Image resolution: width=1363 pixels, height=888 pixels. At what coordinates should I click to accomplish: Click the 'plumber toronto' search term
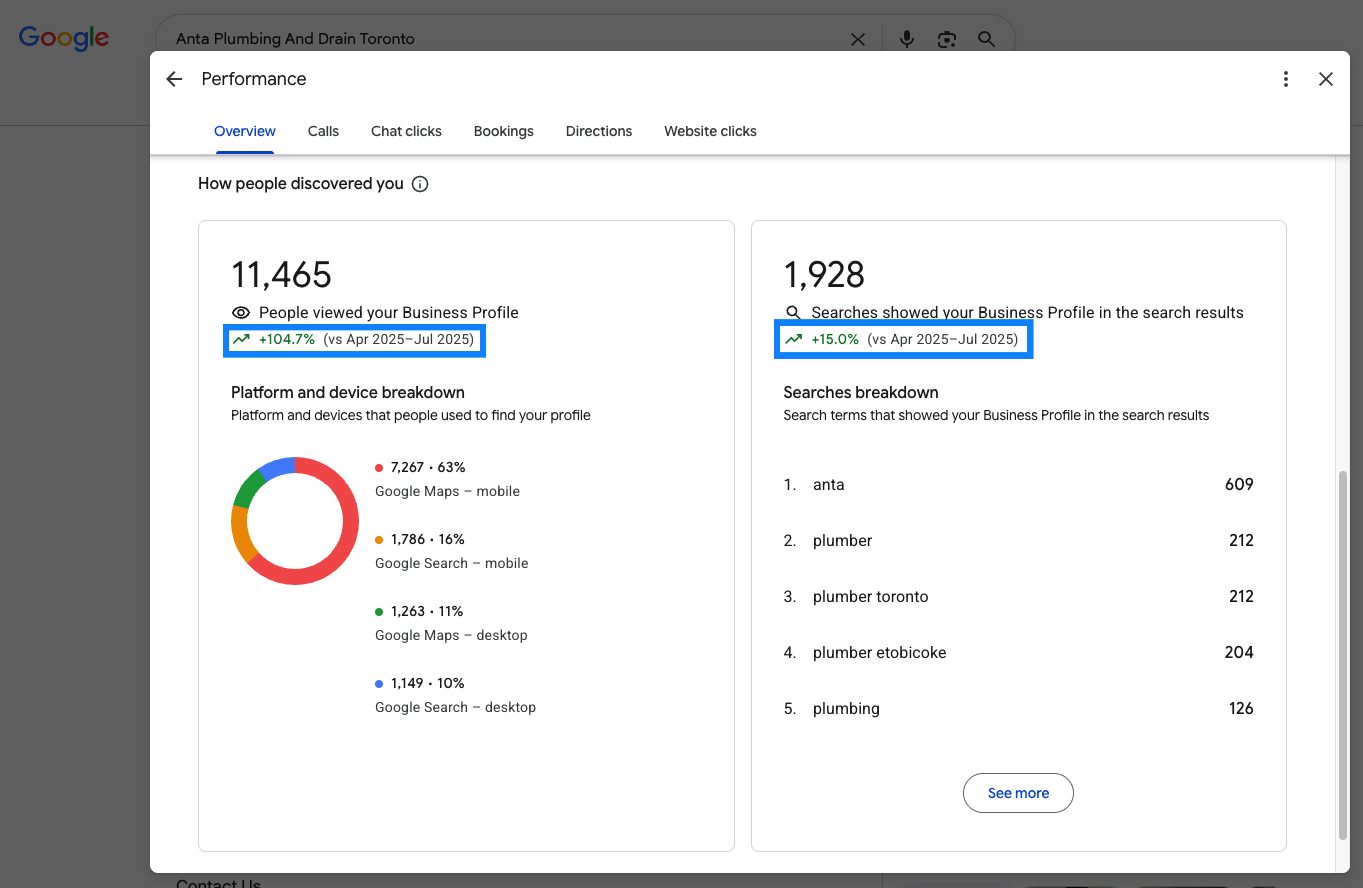pos(870,596)
